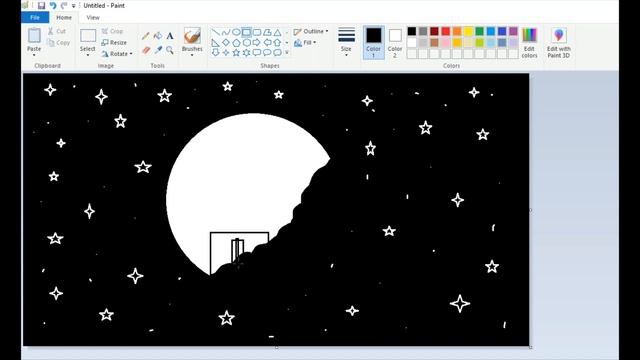Switch to the View tab
Viewport: 640px width, 360px height.
tap(93, 18)
